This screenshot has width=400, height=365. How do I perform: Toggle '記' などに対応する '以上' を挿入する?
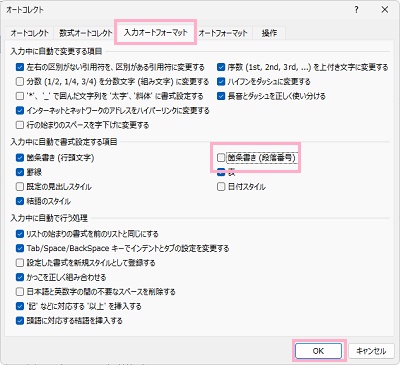click(x=20, y=306)
